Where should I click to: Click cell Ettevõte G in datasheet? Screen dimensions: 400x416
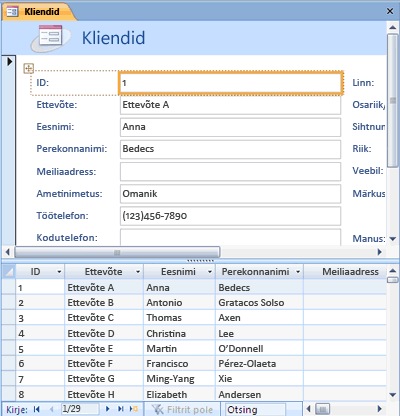pyautogui.click(x=104, y=379)
